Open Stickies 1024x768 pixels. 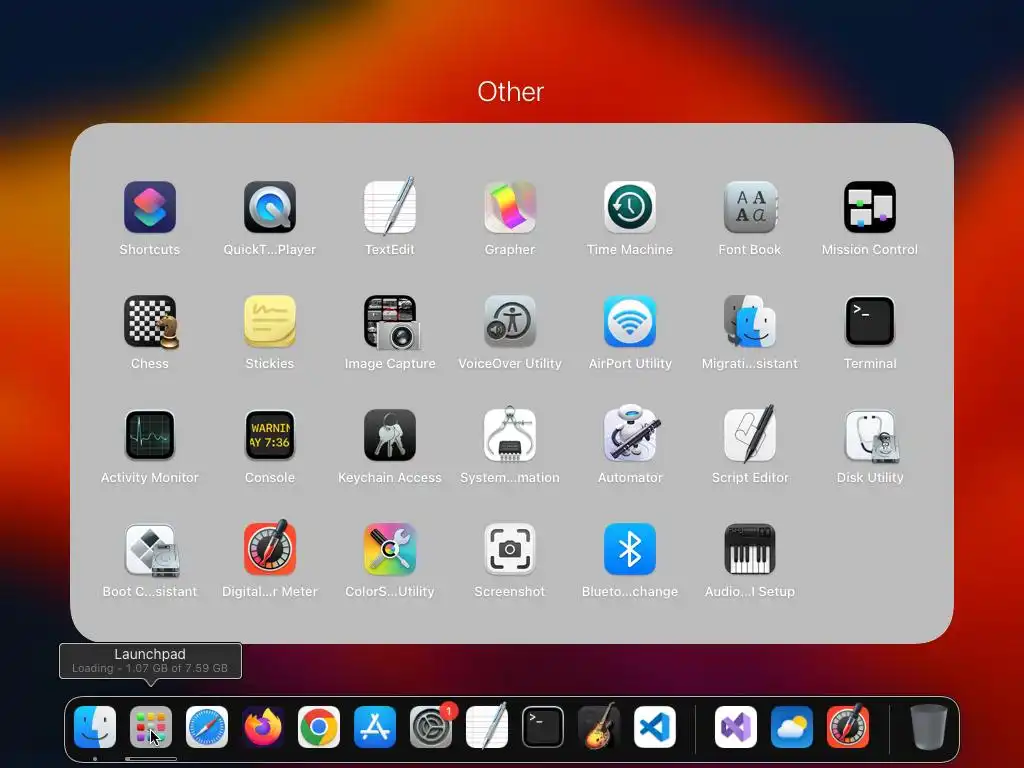tap(270, 321)
